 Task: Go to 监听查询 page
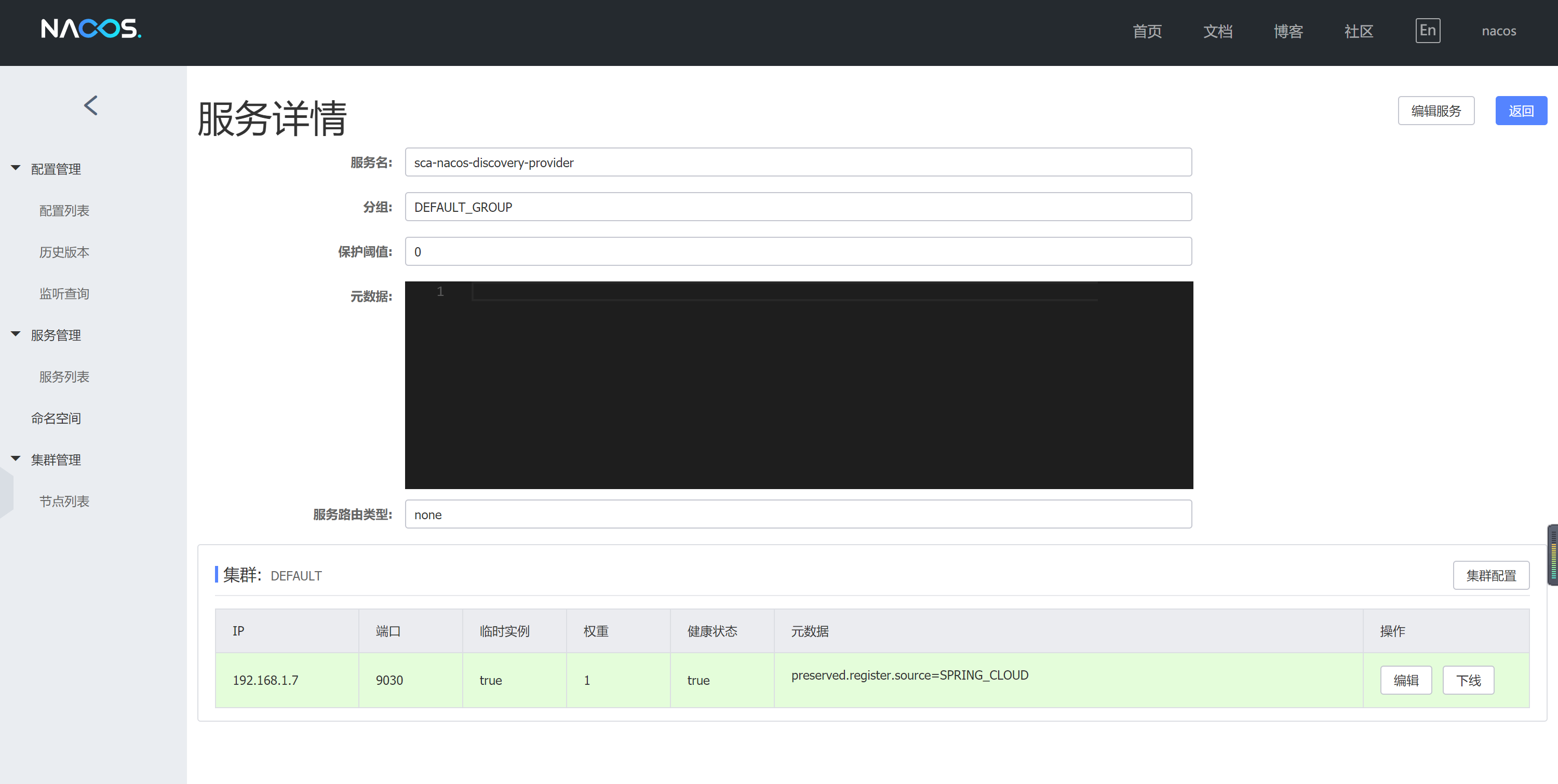click(x=64, y=294)
